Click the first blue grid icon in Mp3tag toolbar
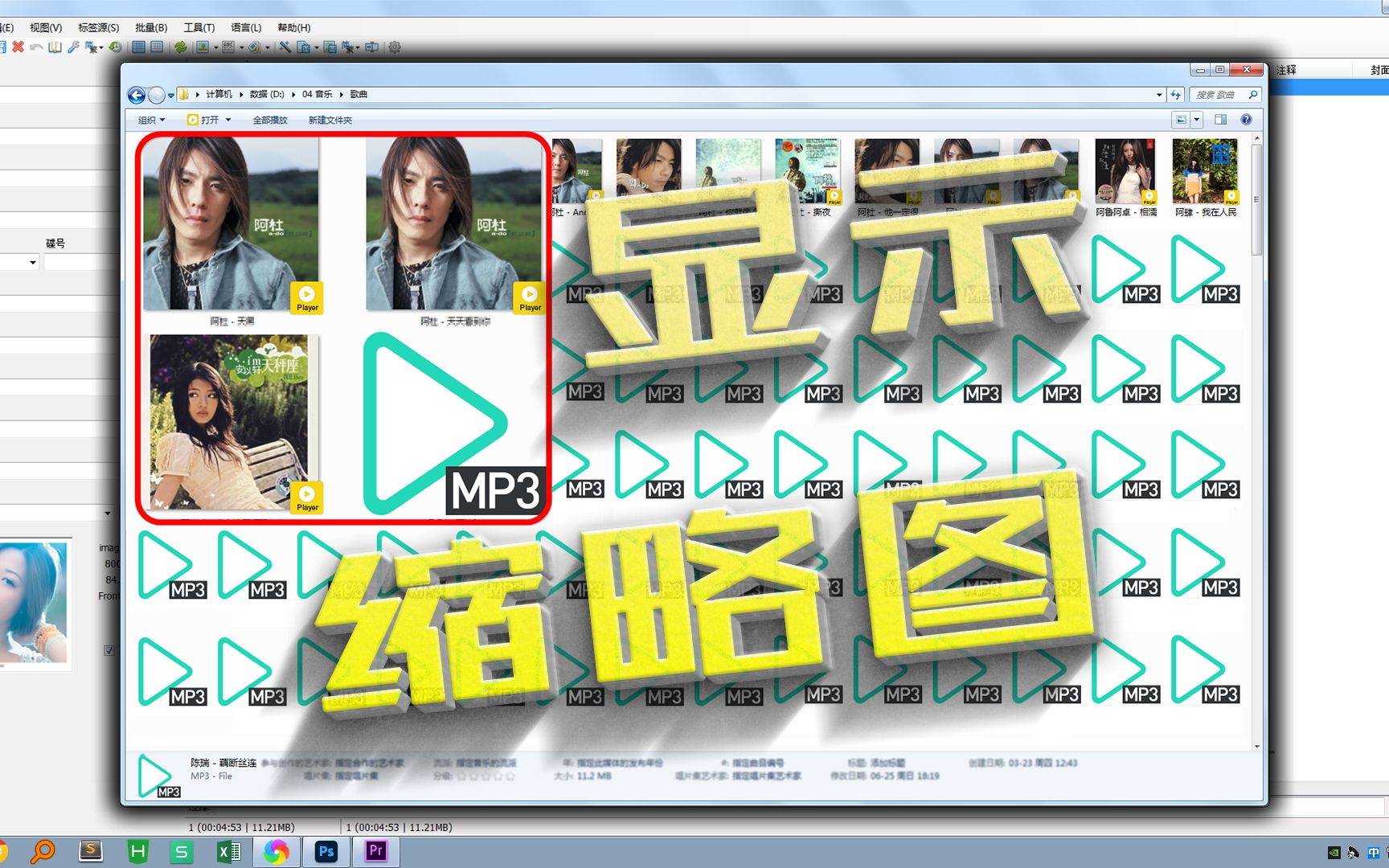 click(x=139, y=47)
